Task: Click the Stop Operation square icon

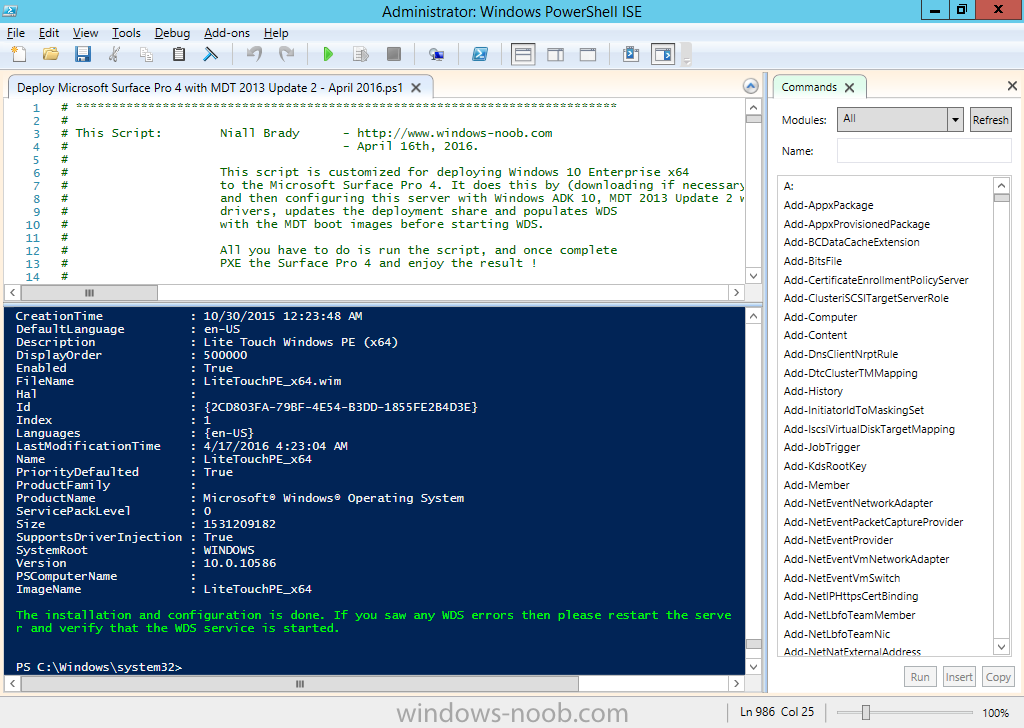Action: pos(393,54)
